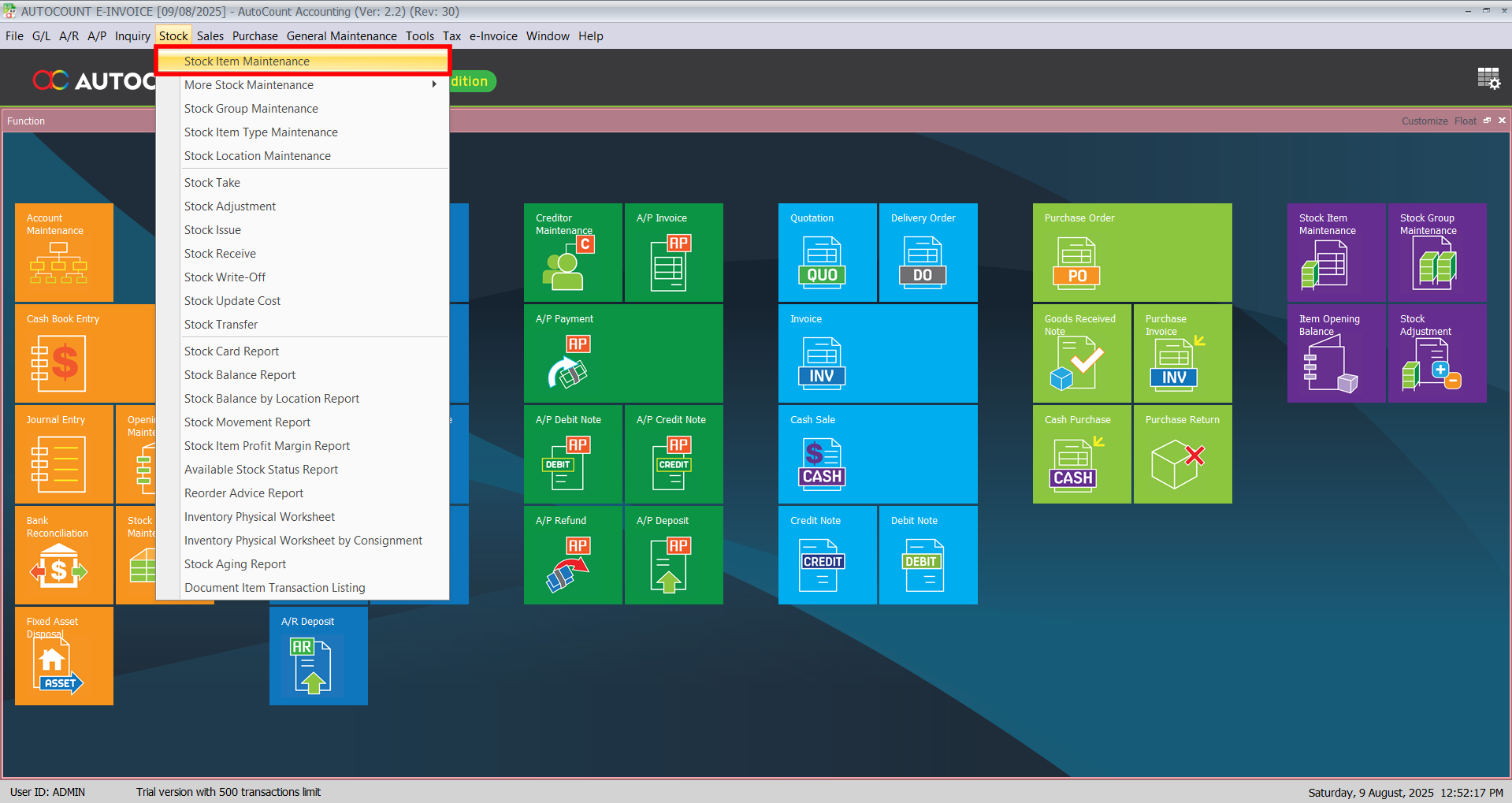Open the Sales menu in menu bar
The height and width of the screenshot is (803, 1512).
tap(210, 36)
